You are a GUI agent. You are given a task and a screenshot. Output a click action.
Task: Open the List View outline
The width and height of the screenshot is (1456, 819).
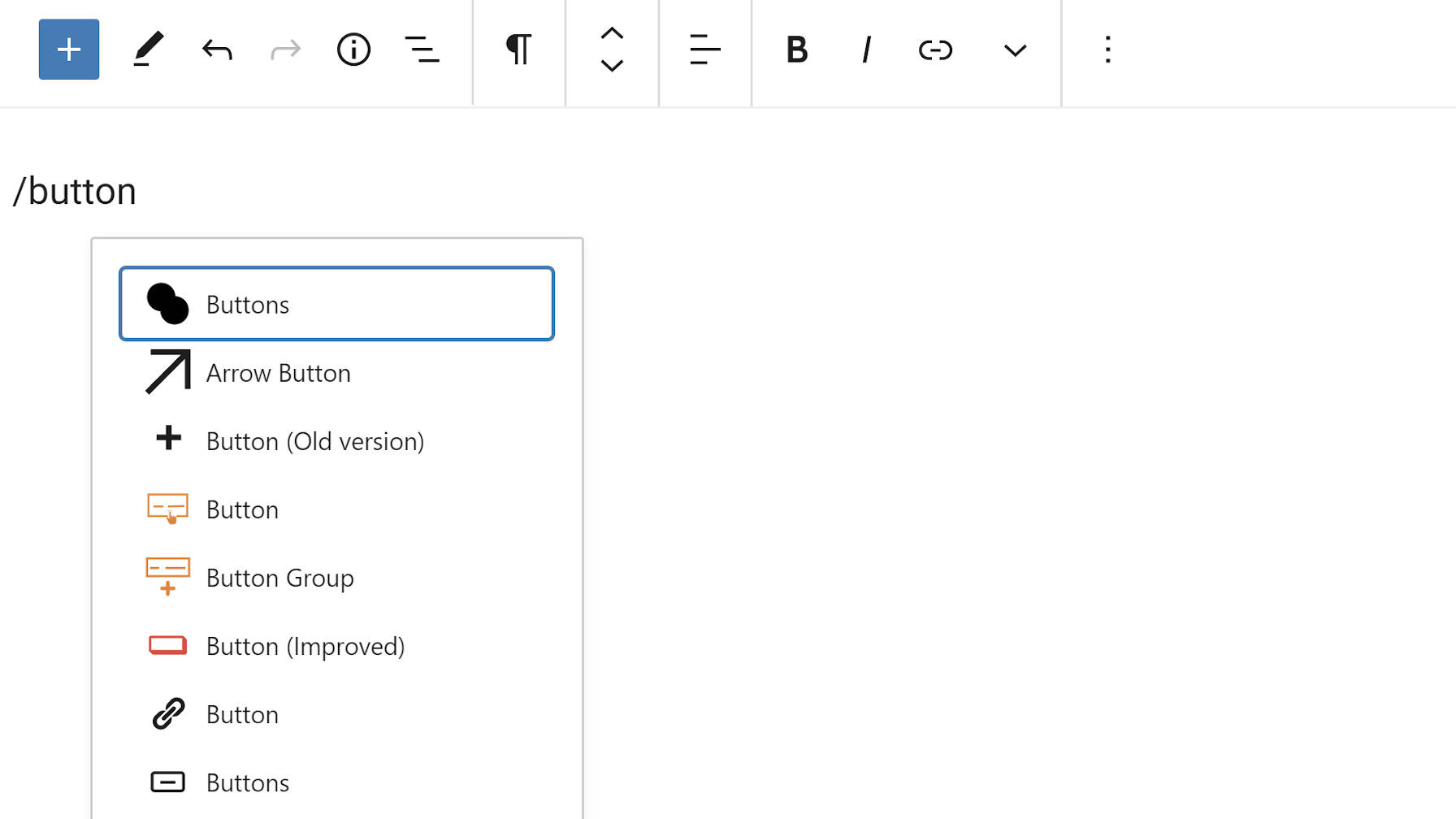point(422,50)
